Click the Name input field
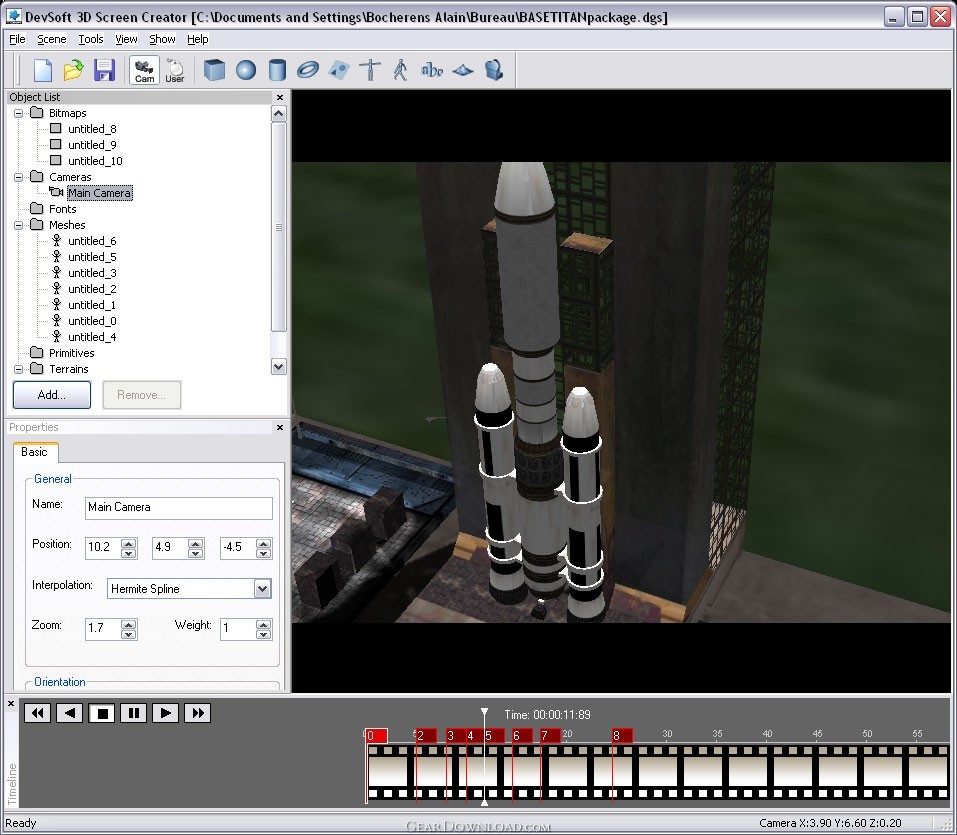The width and height of the screenshot is (957, 835). tap(178, 508)
